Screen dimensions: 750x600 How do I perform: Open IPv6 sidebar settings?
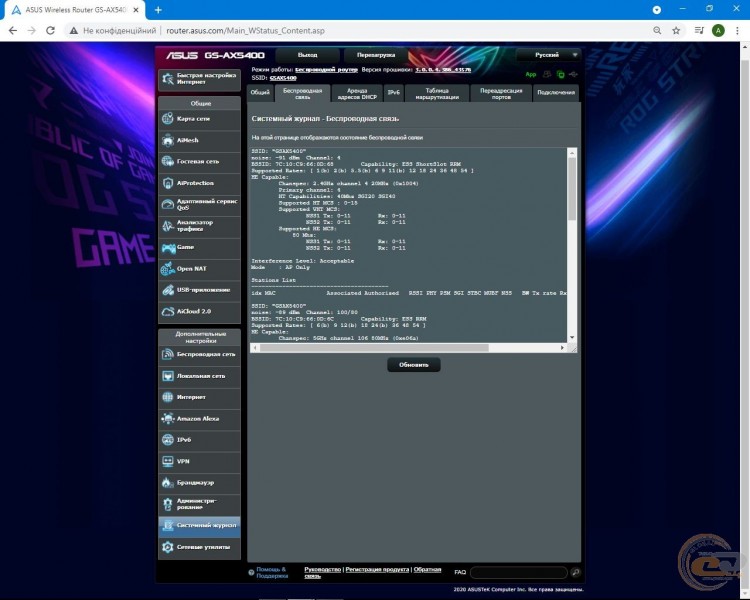[199, 440]
